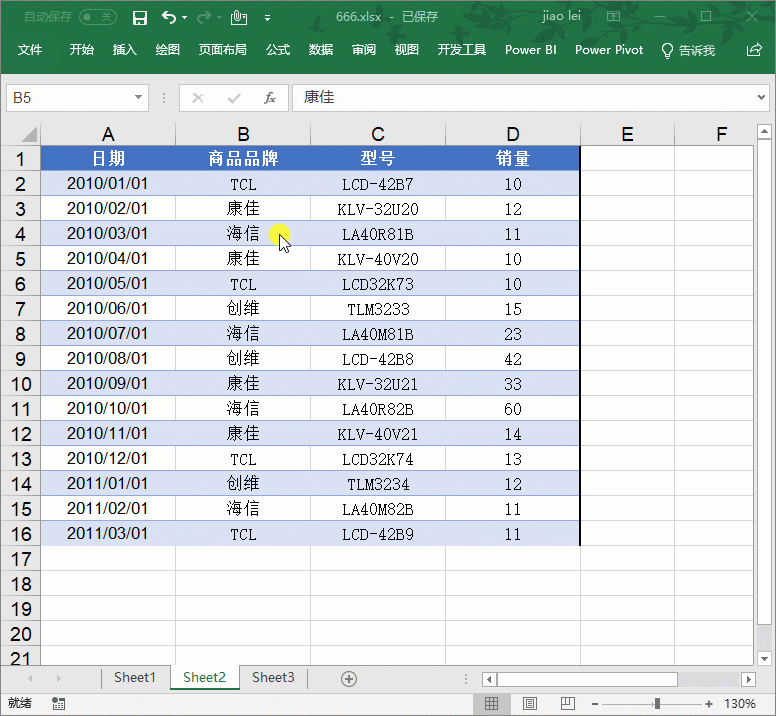Click the Cancel X icon in formula bar

tap(198, 98)
